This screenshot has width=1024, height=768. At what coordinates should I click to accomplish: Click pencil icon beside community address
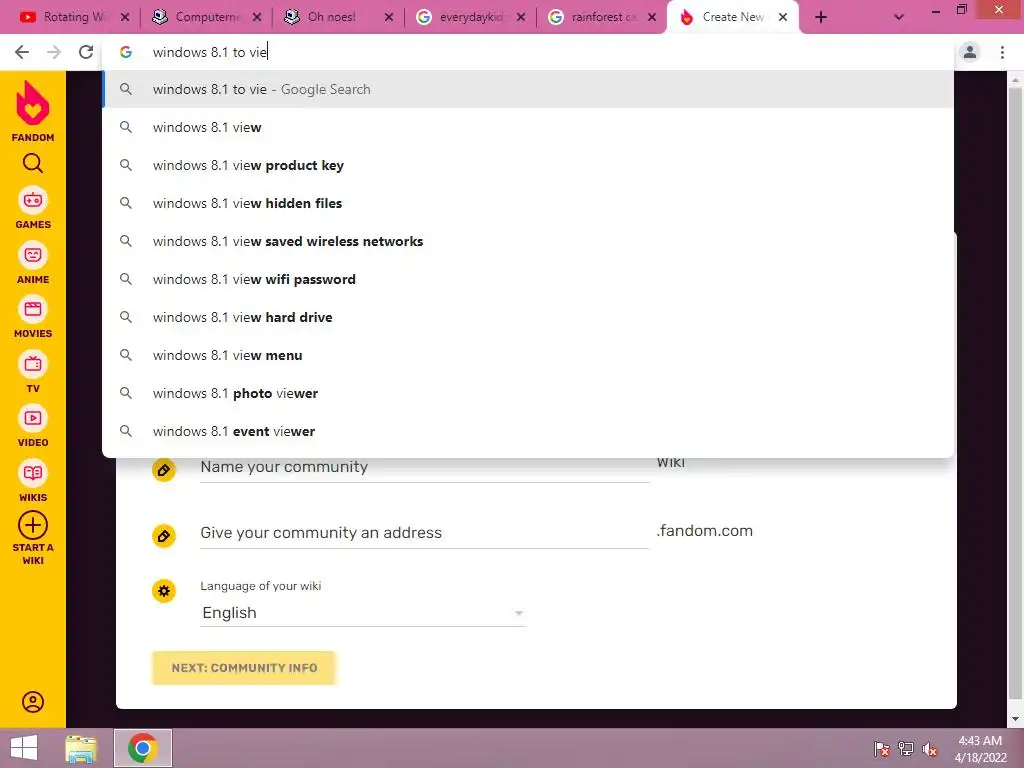[163, 536]
